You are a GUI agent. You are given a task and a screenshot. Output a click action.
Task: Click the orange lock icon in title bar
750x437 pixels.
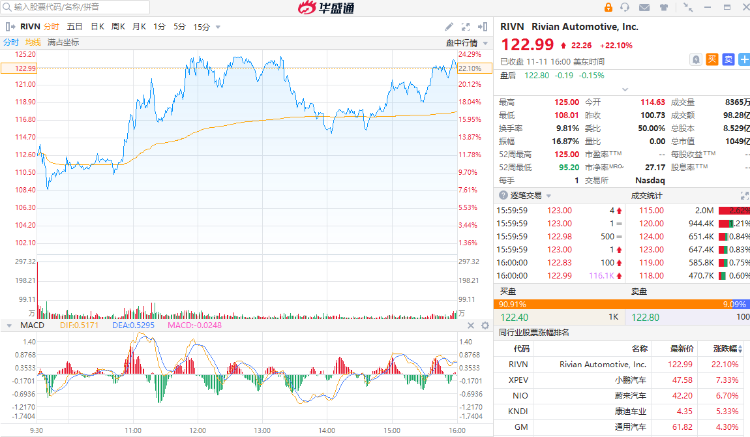coord(608,7)
